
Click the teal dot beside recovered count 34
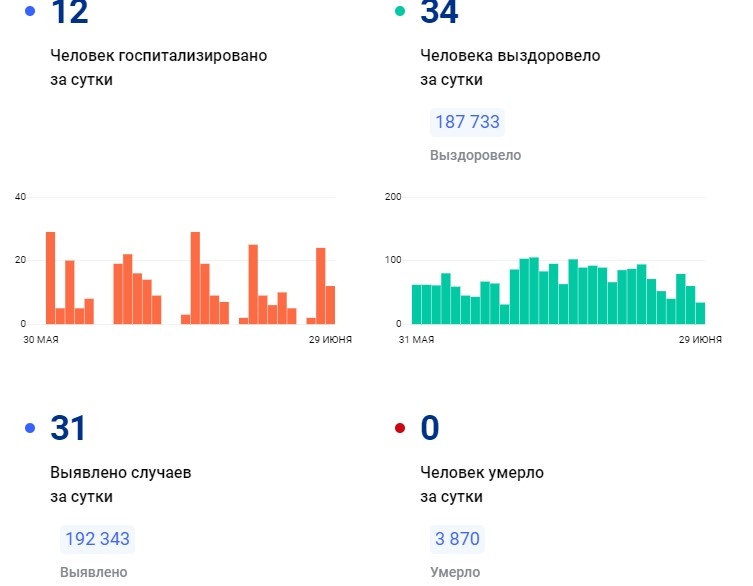coord(400,11)
